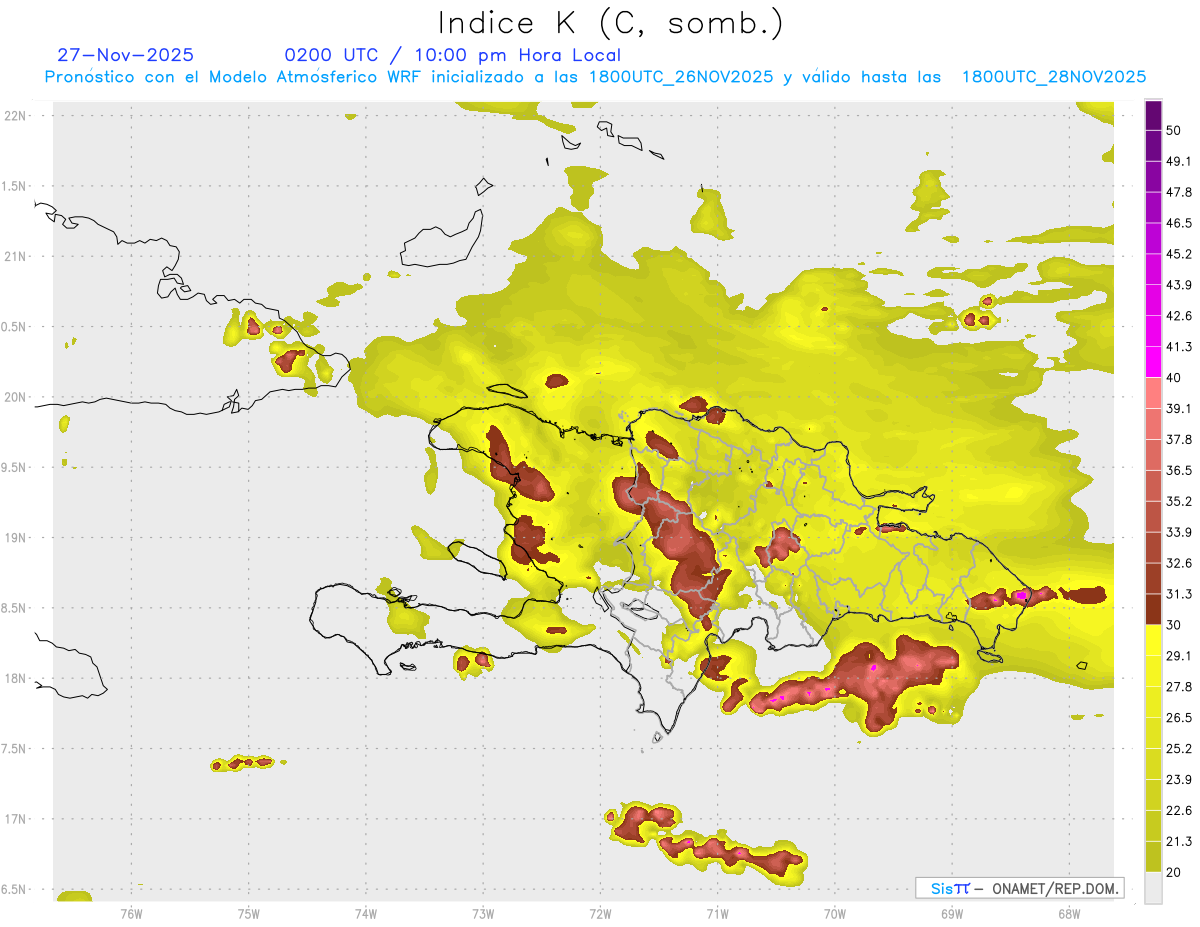1200x927 pixels.
Task: Click the '36.5' colorbar label
Action: click(x=1178, y=470)
